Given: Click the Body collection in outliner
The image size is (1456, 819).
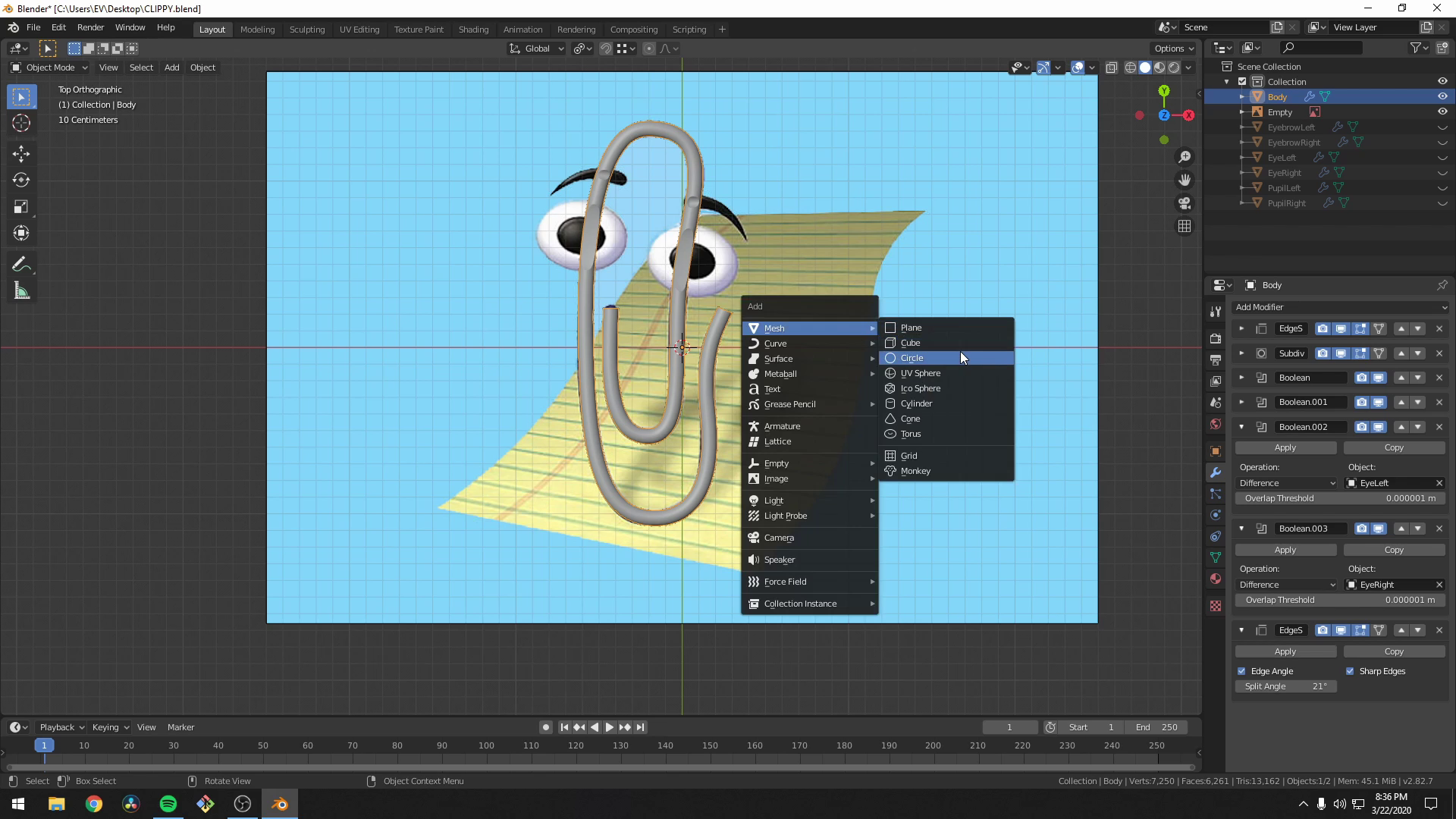Looking at the screenshot, I should 1277,97.
